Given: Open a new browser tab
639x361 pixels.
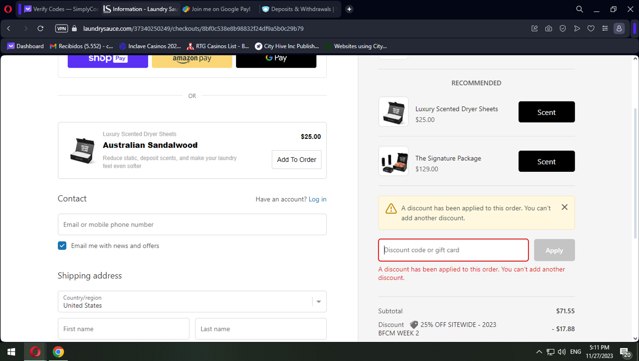Looking at the screenshot, I should click(x=349, y=9).
